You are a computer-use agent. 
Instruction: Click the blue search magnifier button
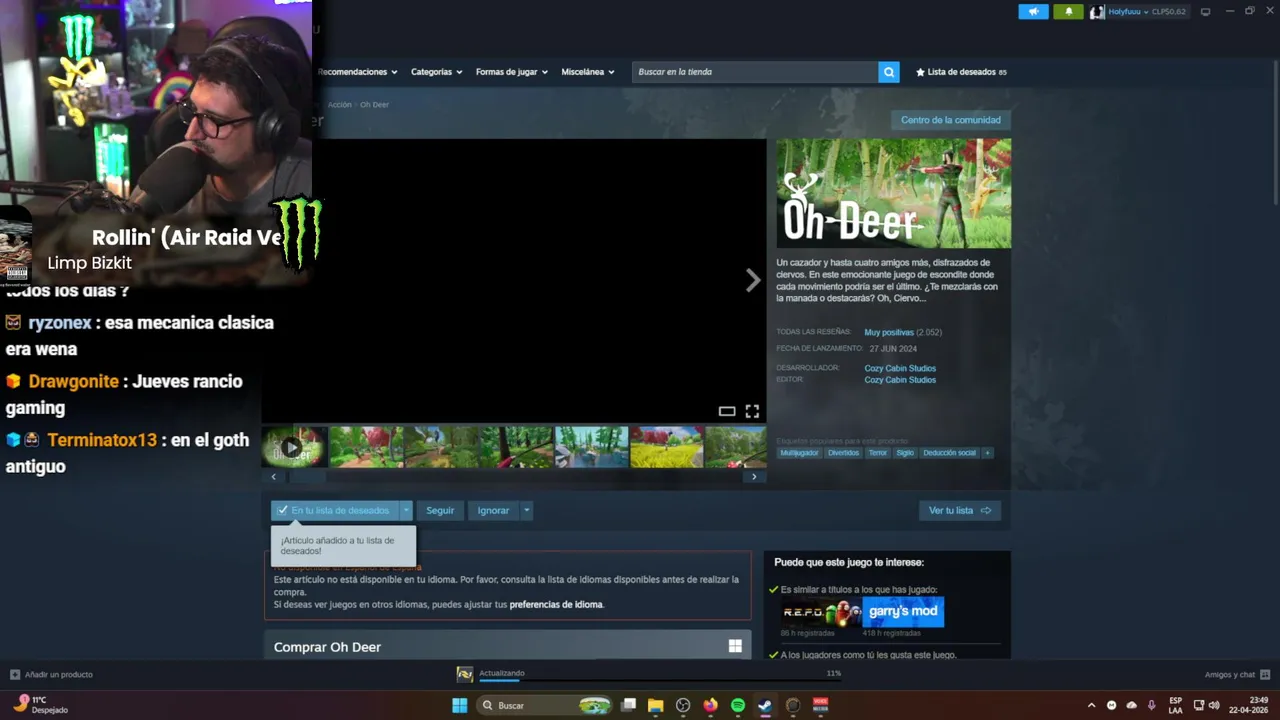click(x=888, y=72)
